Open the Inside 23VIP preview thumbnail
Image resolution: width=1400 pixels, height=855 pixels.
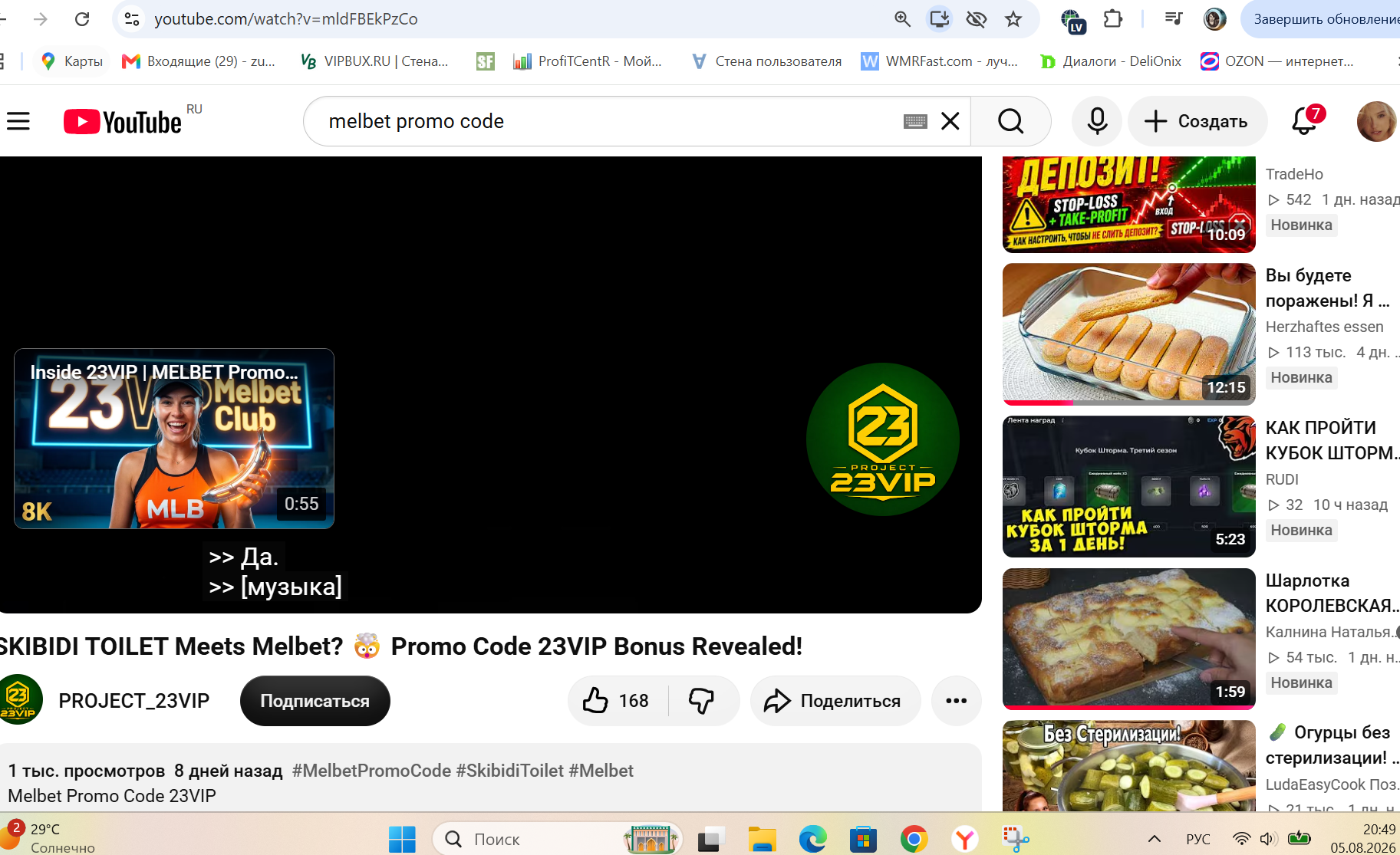click(174, 439)
